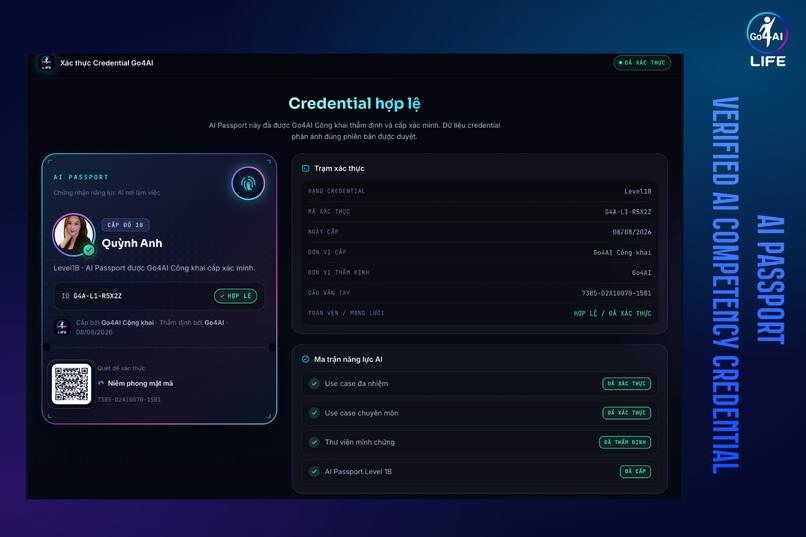
Task: Click the name 'Quỳnh Anh' on the card
Action: point(132,243)
